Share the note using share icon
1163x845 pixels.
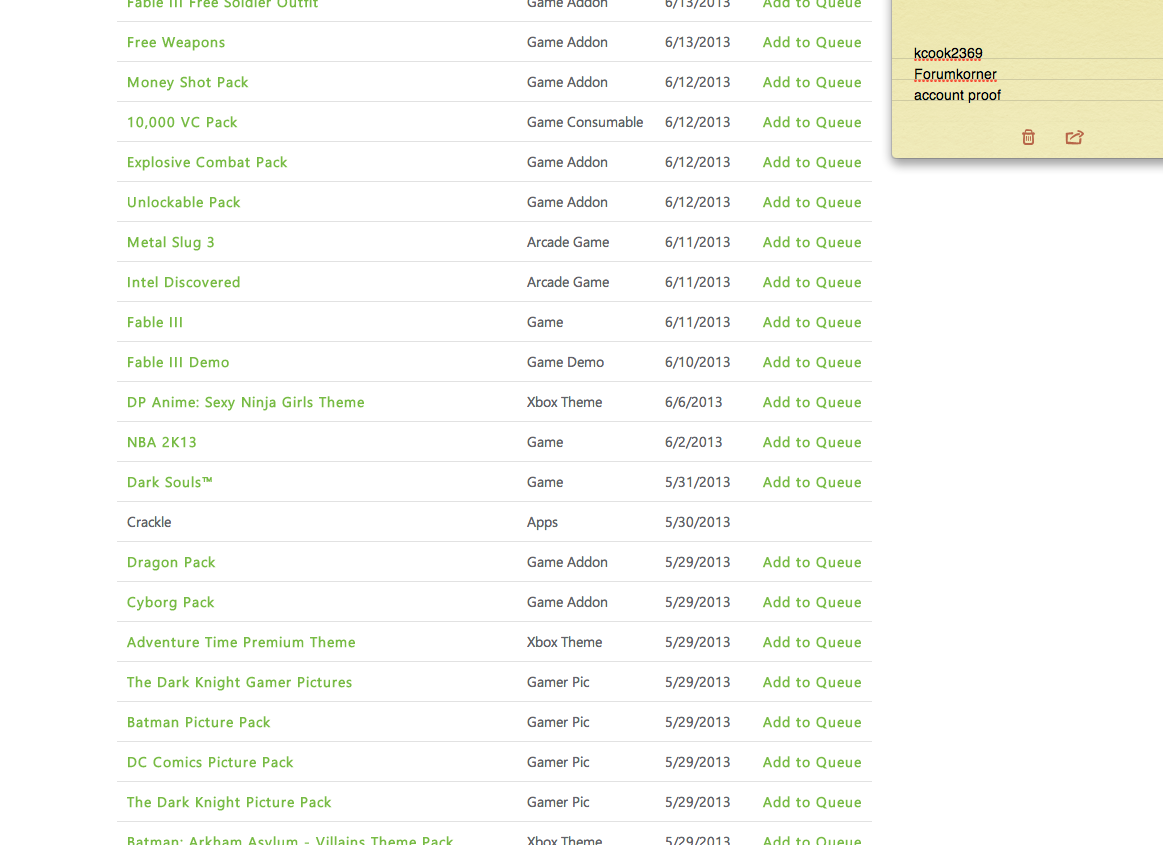(x=1074, y=137)
